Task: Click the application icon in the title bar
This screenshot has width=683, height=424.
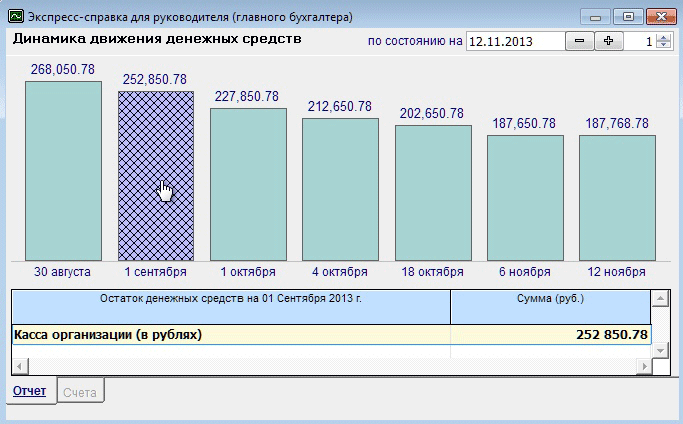Action: pos(16,17)
